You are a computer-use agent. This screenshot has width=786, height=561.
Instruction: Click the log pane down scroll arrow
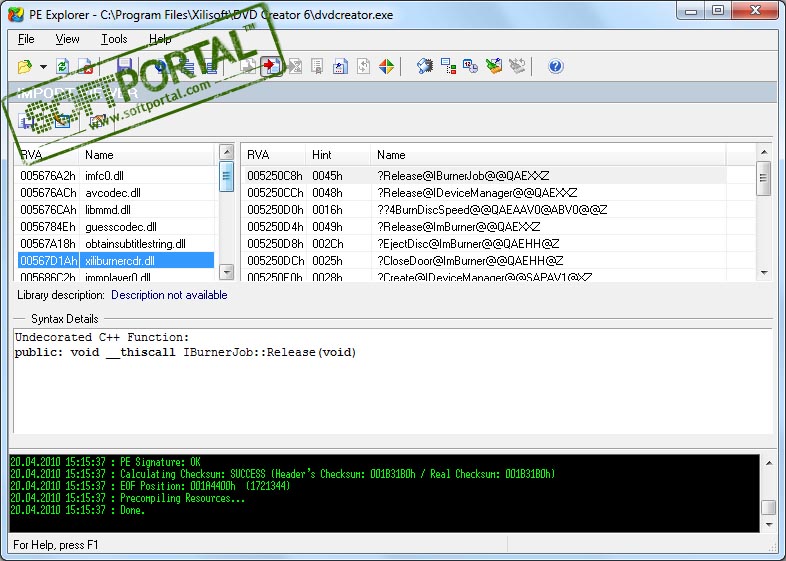[x=769, y=525]
